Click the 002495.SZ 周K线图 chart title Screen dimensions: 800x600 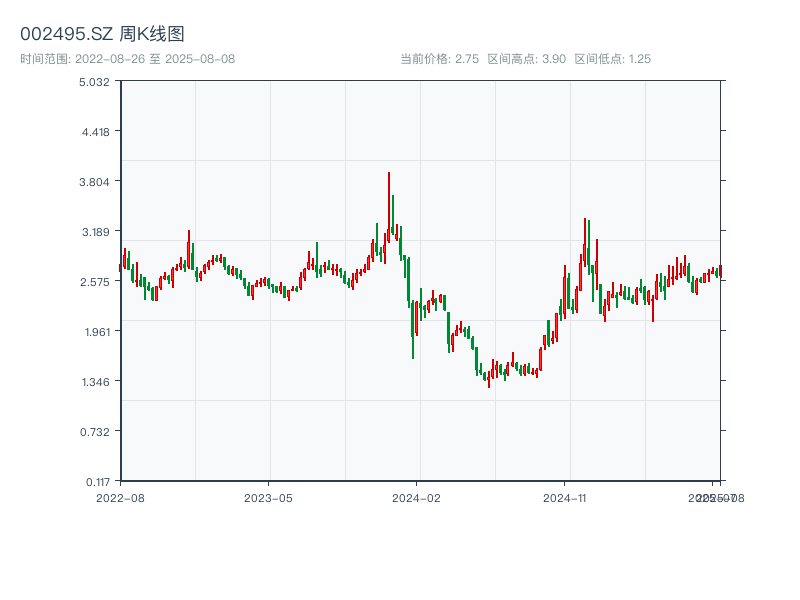tap(102, 34)
